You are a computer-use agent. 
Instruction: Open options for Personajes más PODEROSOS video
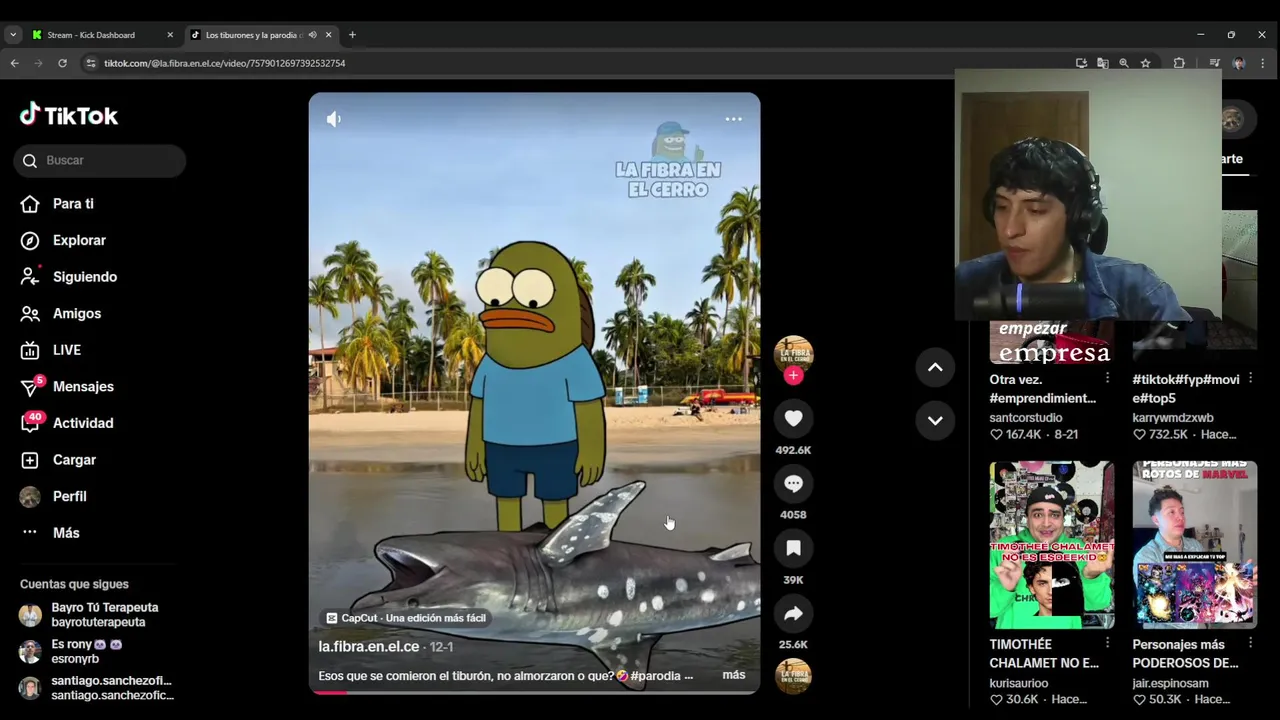click(x=1250, y=643)
